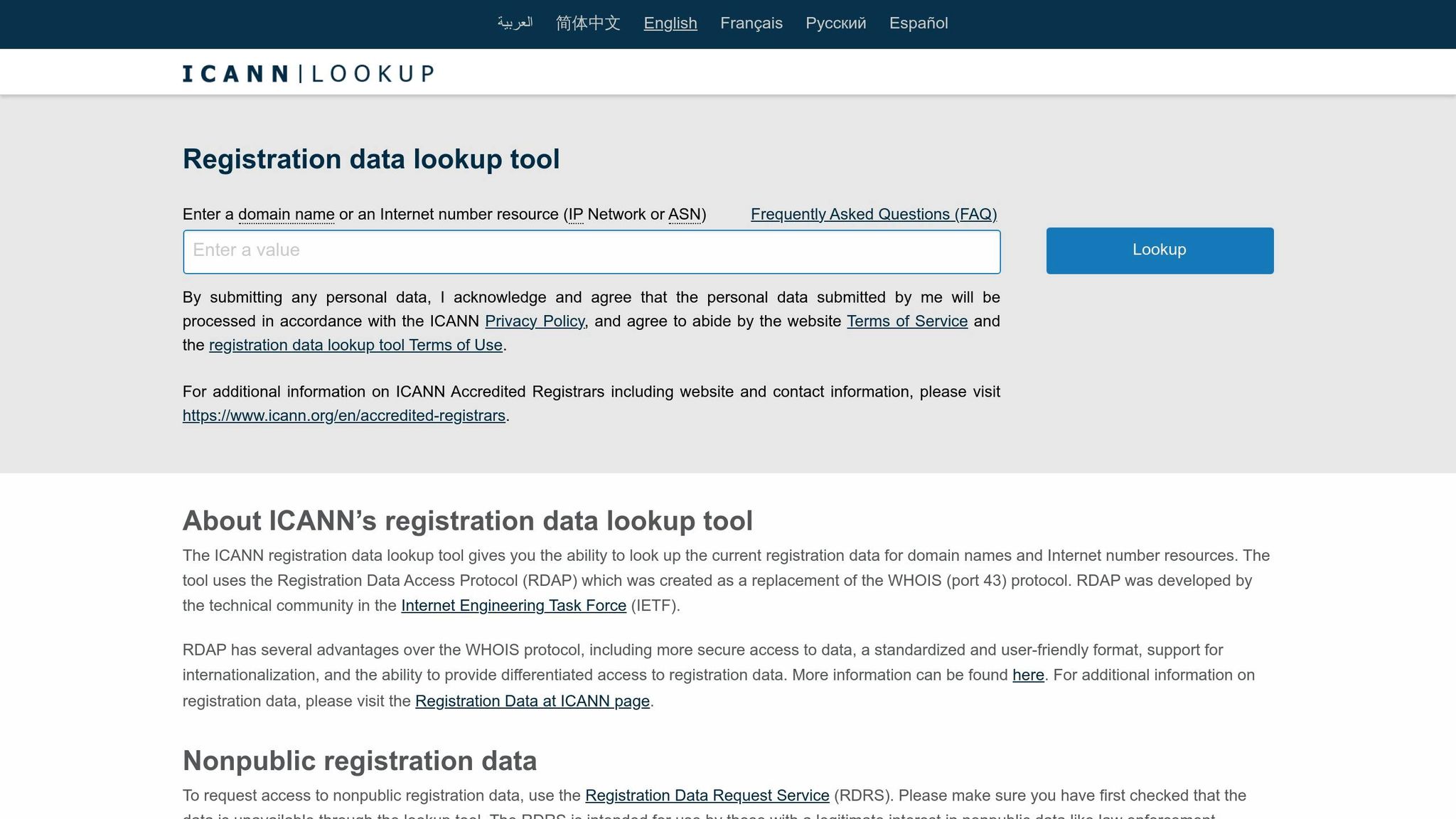Screen dimensions: 1456x819
Task: Switch the site language to Español
Action: point(919,23)
